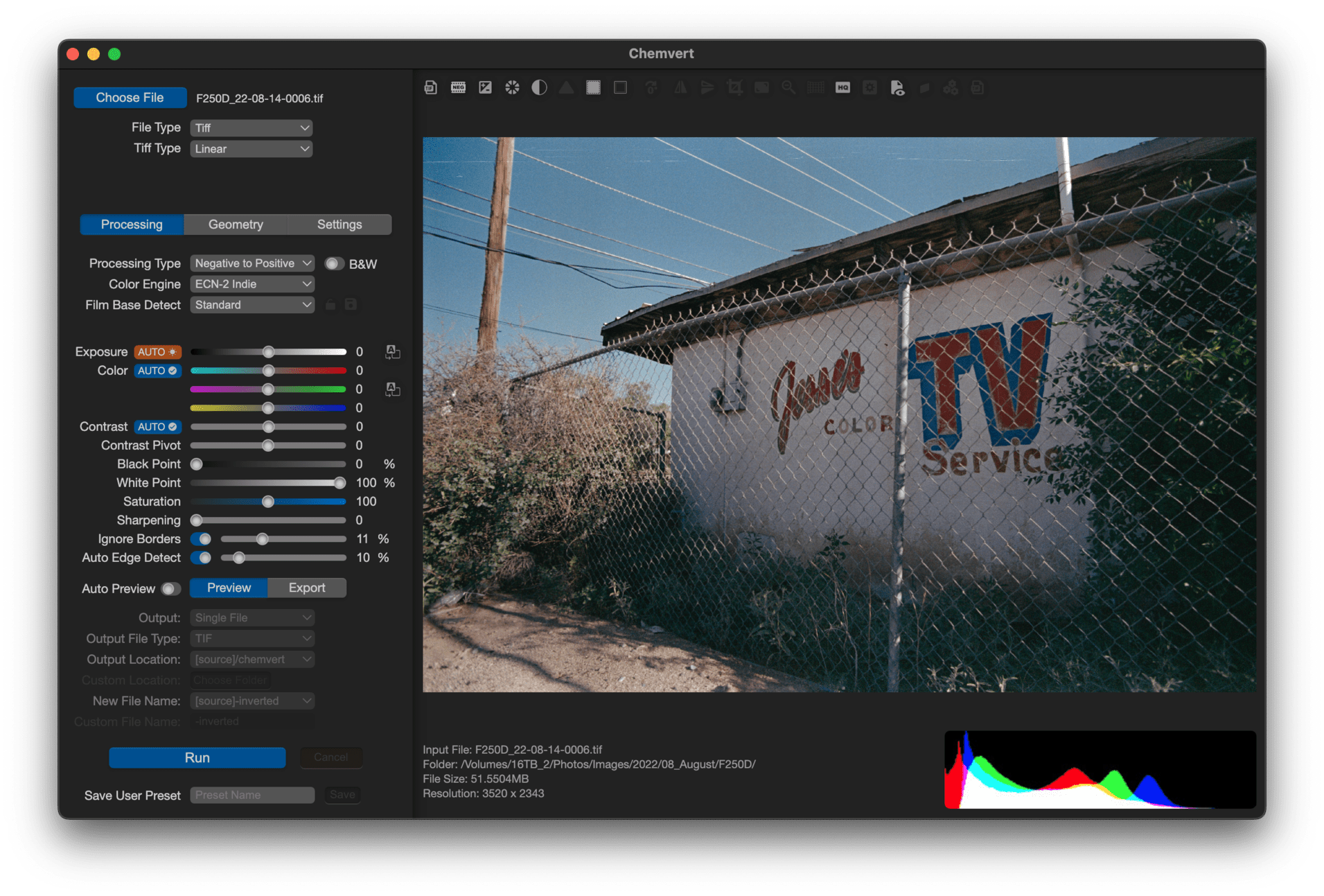Image resolution: width=1324 pixels, height=896 pixels.
Task: Open the Film Base Detect dropdown
Action: point(251,305)
